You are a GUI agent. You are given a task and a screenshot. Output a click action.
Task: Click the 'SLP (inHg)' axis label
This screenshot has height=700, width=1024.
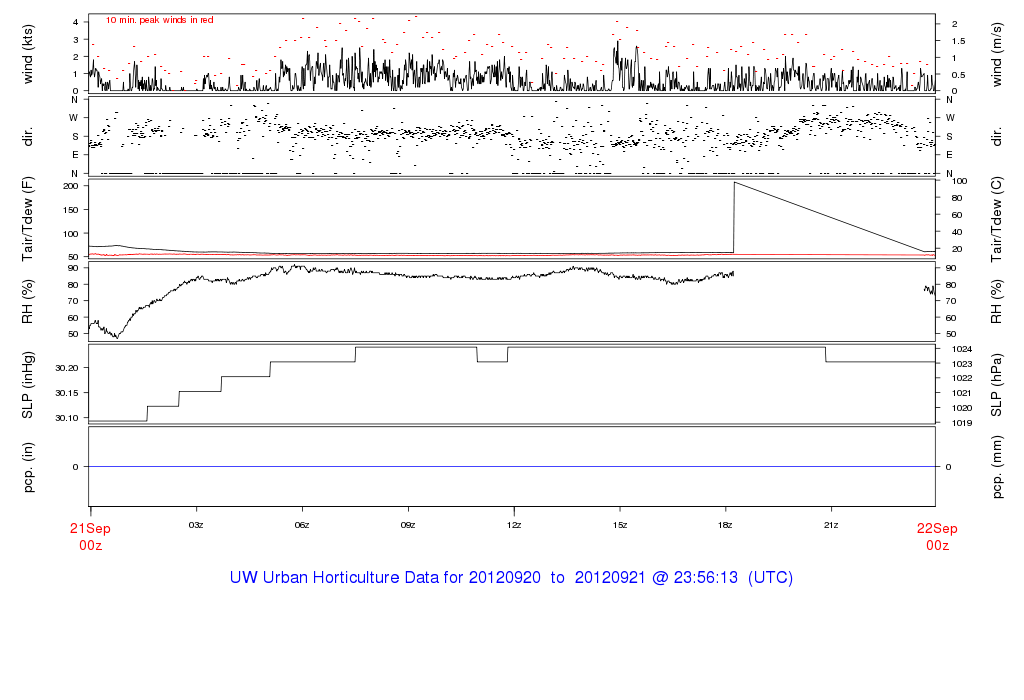tap(27, 385)
